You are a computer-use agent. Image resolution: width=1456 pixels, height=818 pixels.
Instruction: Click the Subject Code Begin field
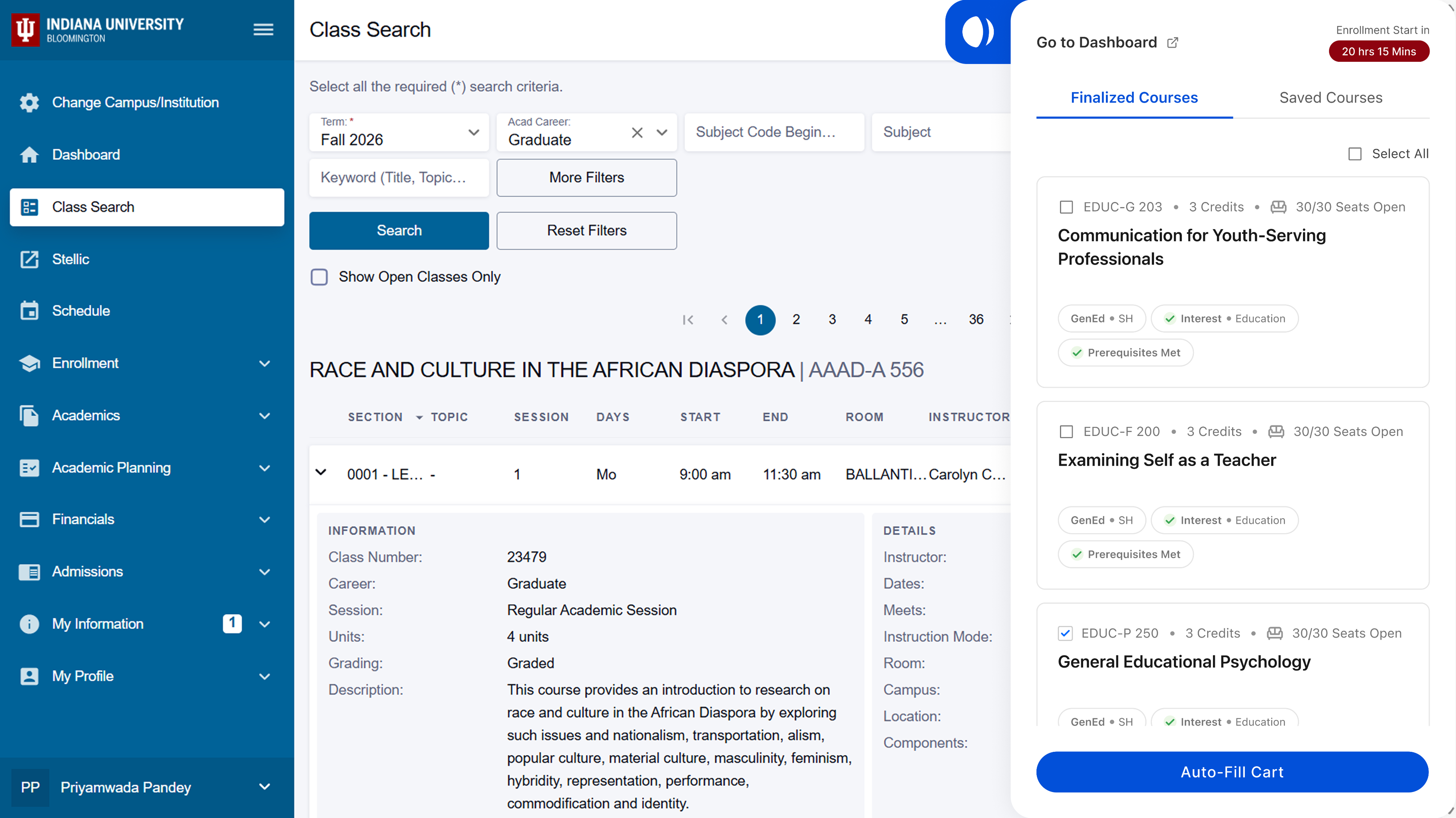pos(774,132)
